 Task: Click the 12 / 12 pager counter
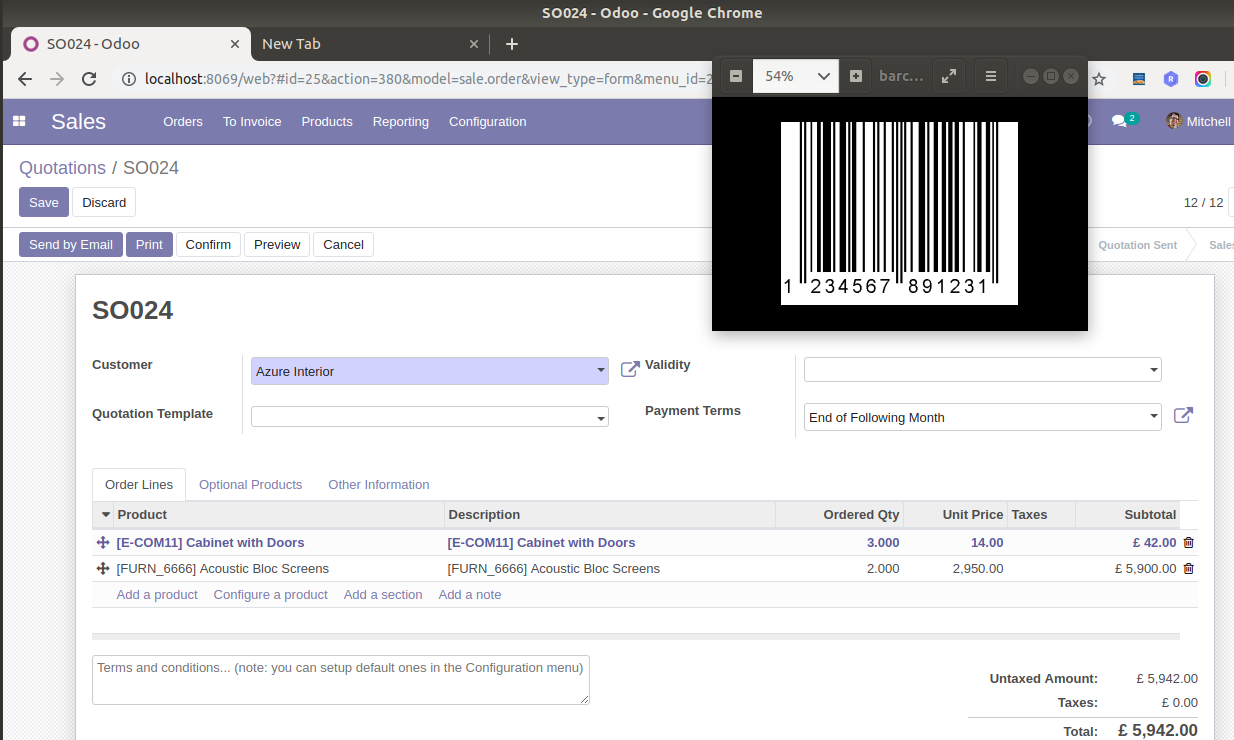pyautogui.click(x=1203, y=202)
